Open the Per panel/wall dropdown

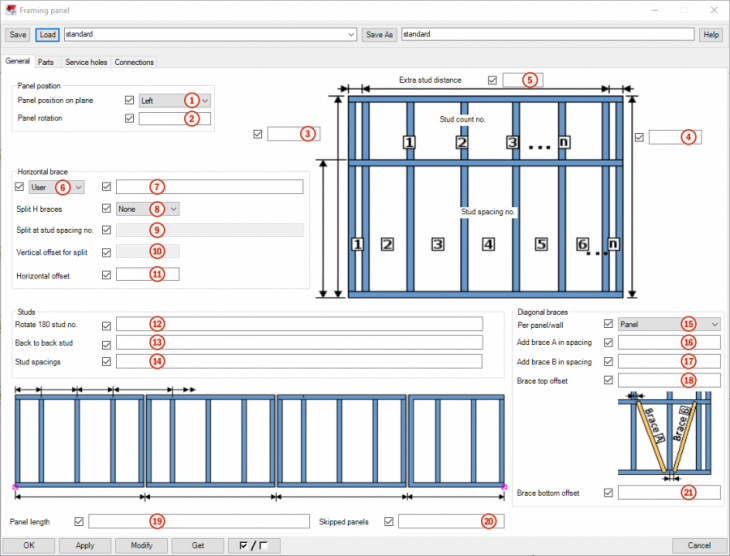669,324
